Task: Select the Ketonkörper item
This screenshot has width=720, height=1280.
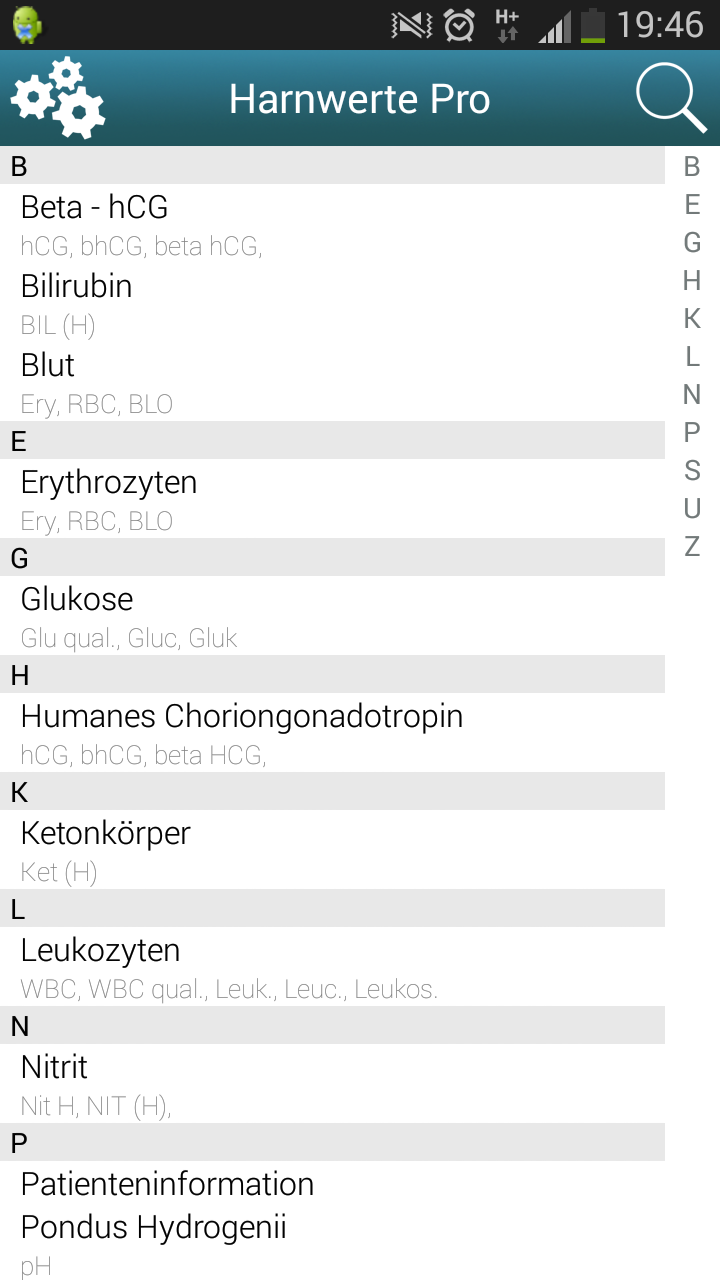Action: click(x=332, y=850)
